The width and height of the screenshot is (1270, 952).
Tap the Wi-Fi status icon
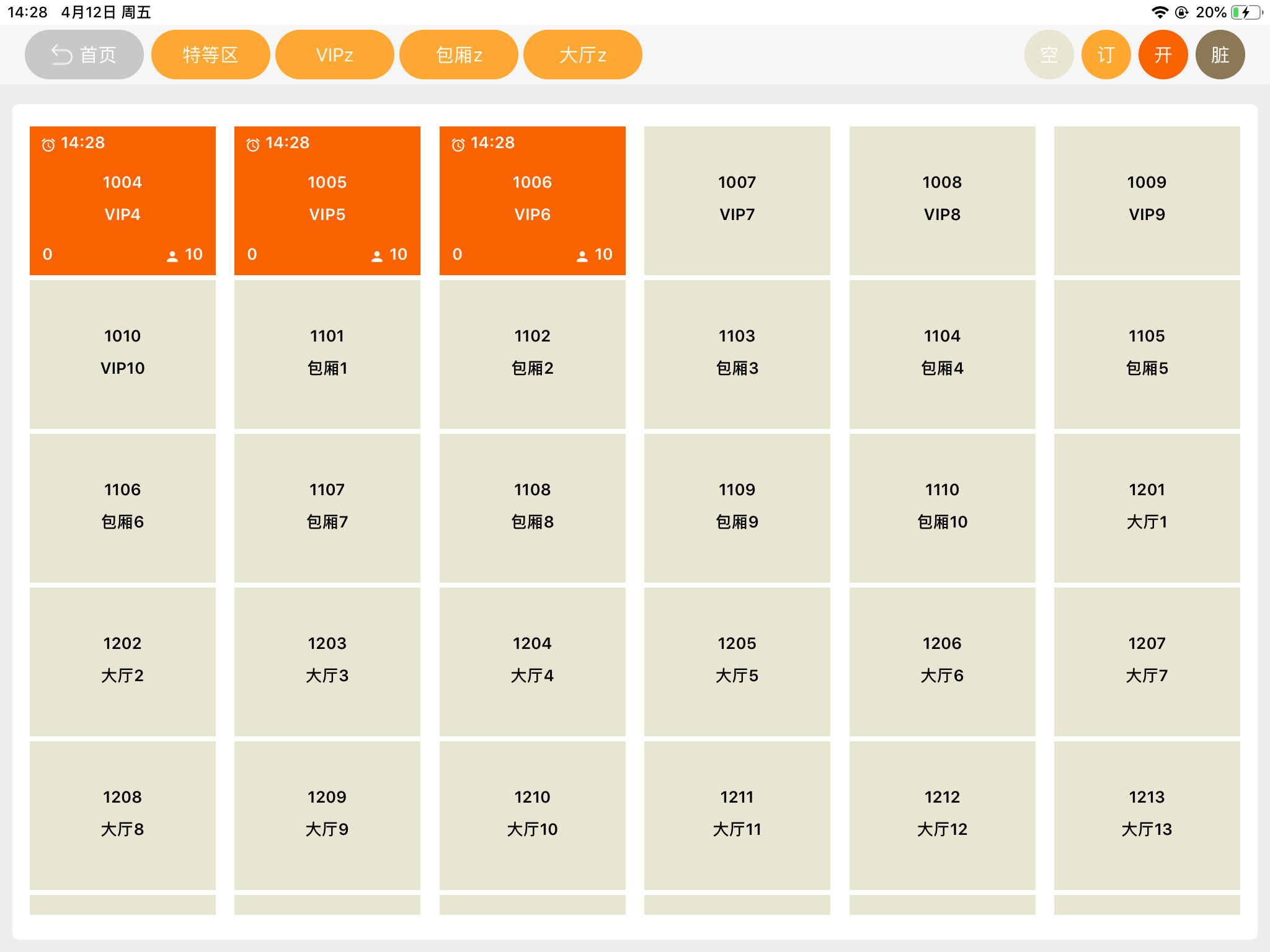pos(1159,12)
